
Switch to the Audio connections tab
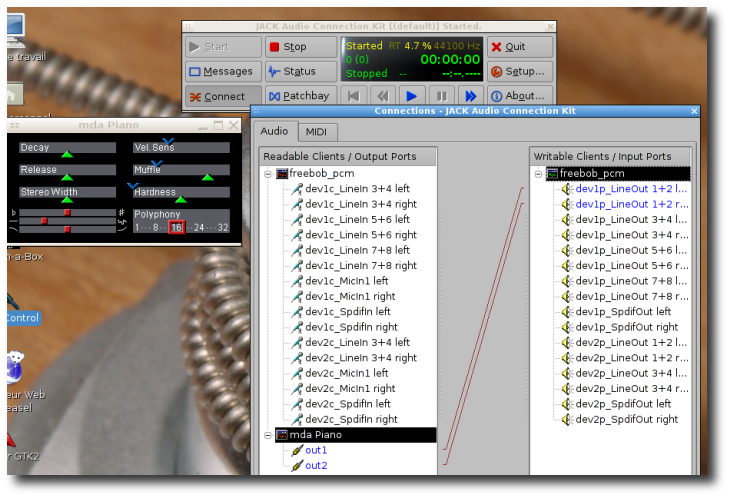pos(274,131)
